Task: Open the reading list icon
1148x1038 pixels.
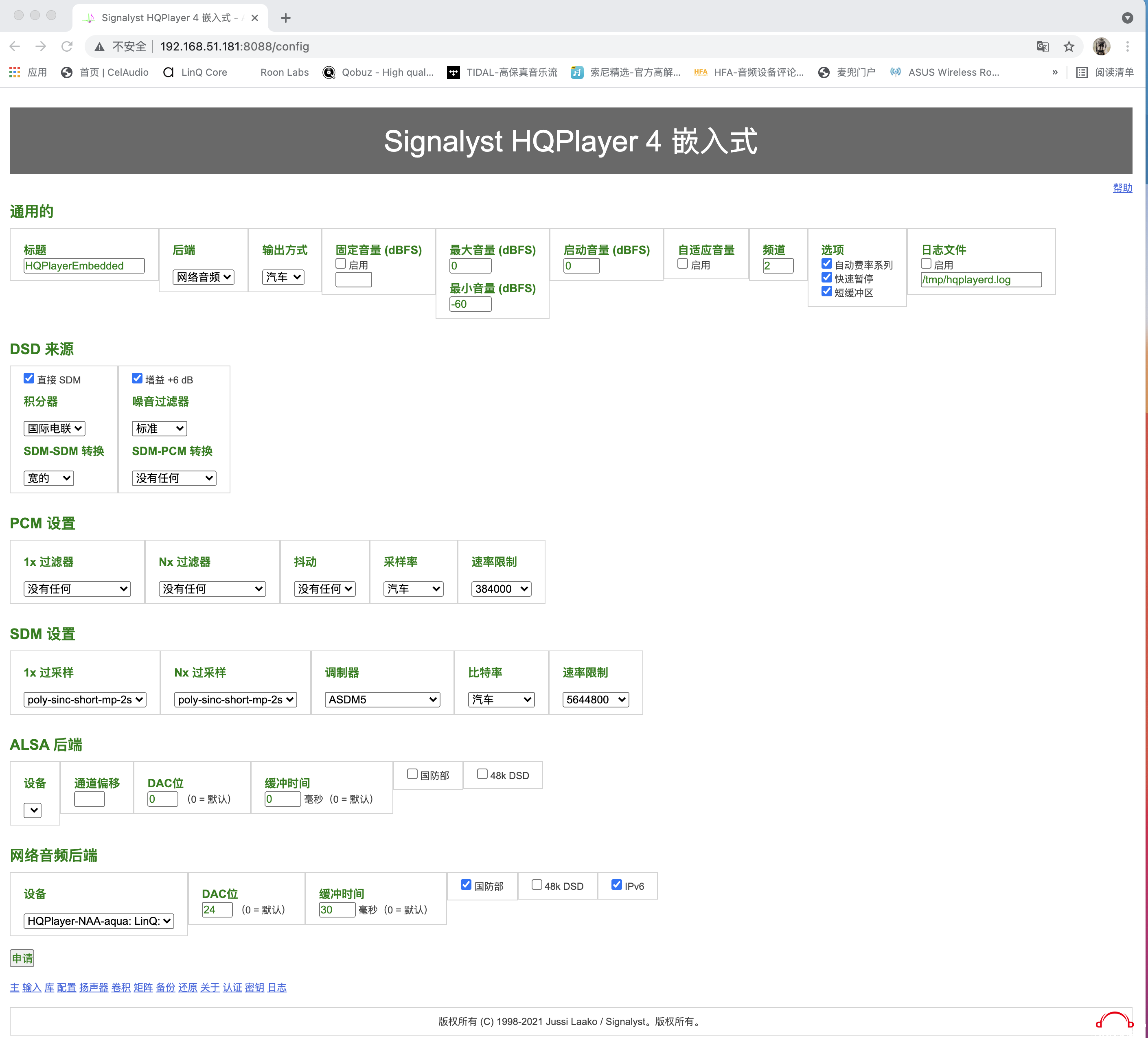Action: [1082, 72]
